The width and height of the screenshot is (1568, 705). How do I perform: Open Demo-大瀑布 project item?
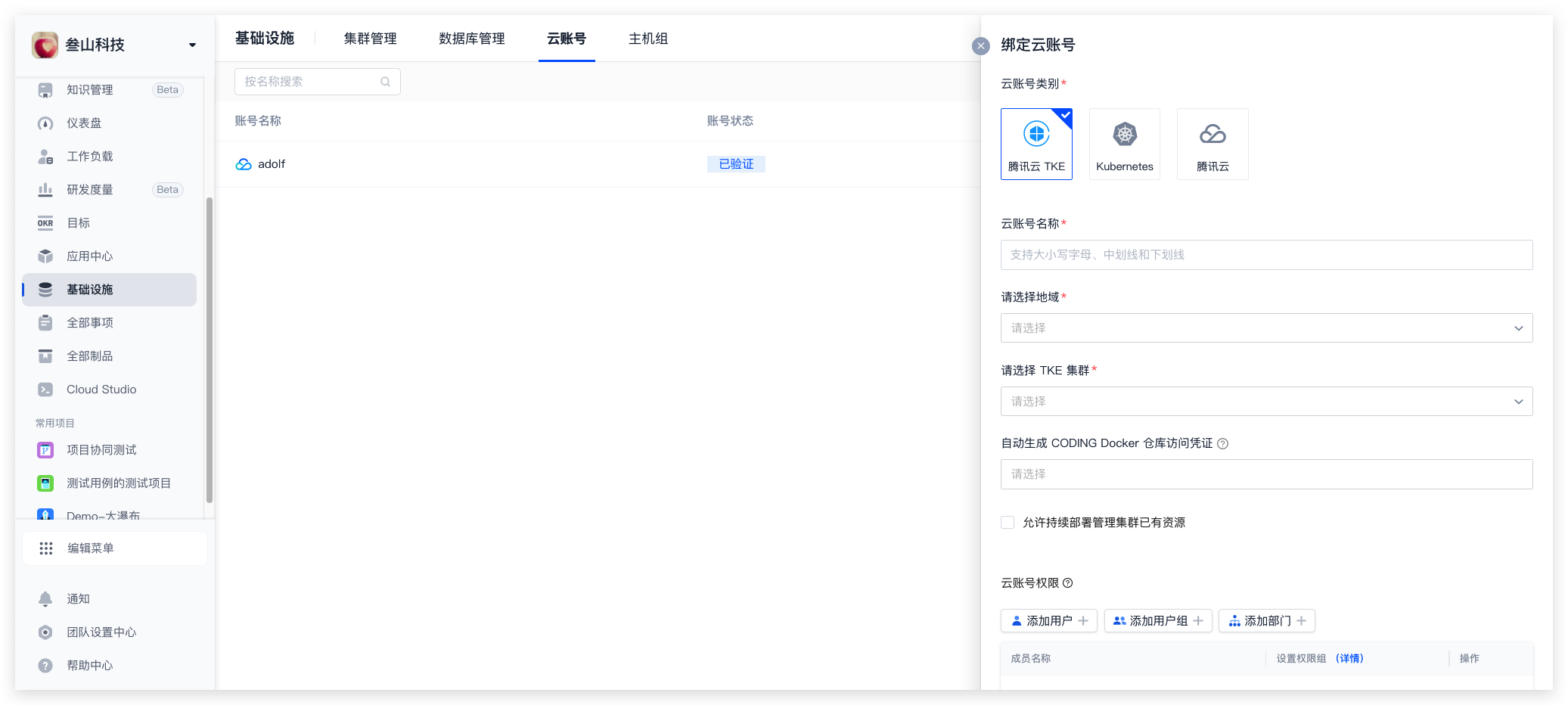pos(103,515)
